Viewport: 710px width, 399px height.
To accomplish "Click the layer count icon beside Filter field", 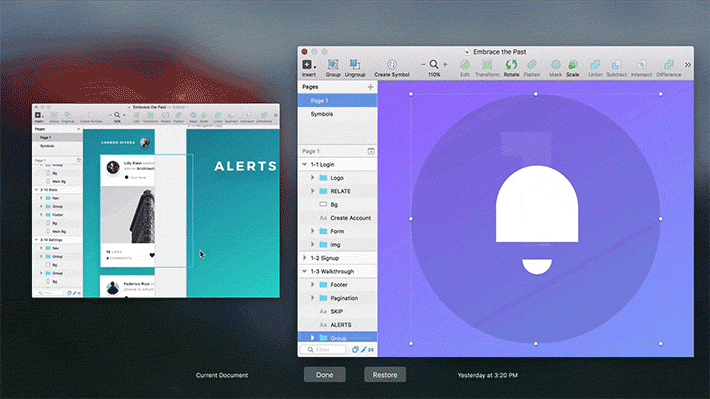I will (x=355, y=350).
